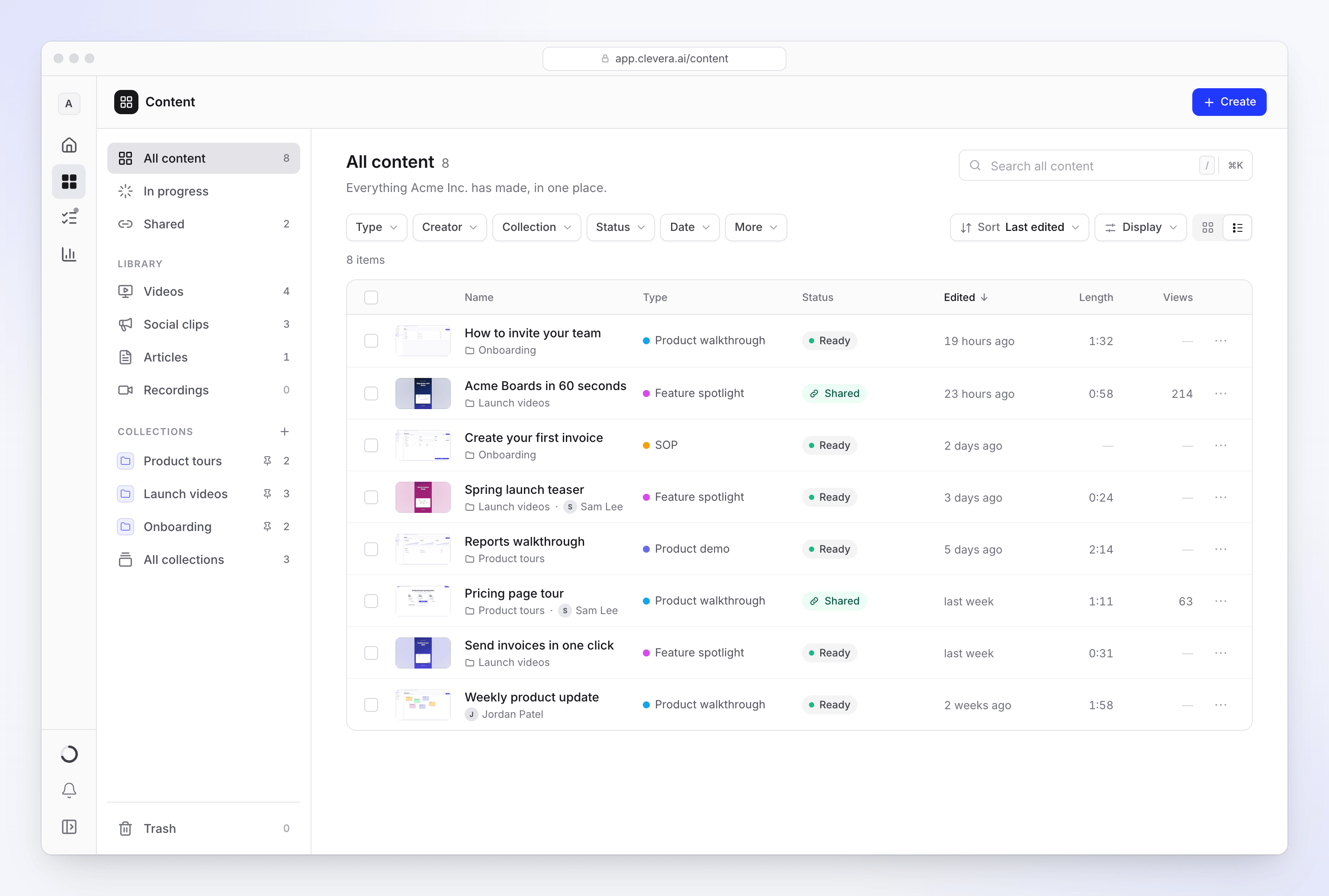Image resolution: width=1329 pixels, height=896 pixels.
Task: Open Trash in sidebar
Action: point(203,829)
